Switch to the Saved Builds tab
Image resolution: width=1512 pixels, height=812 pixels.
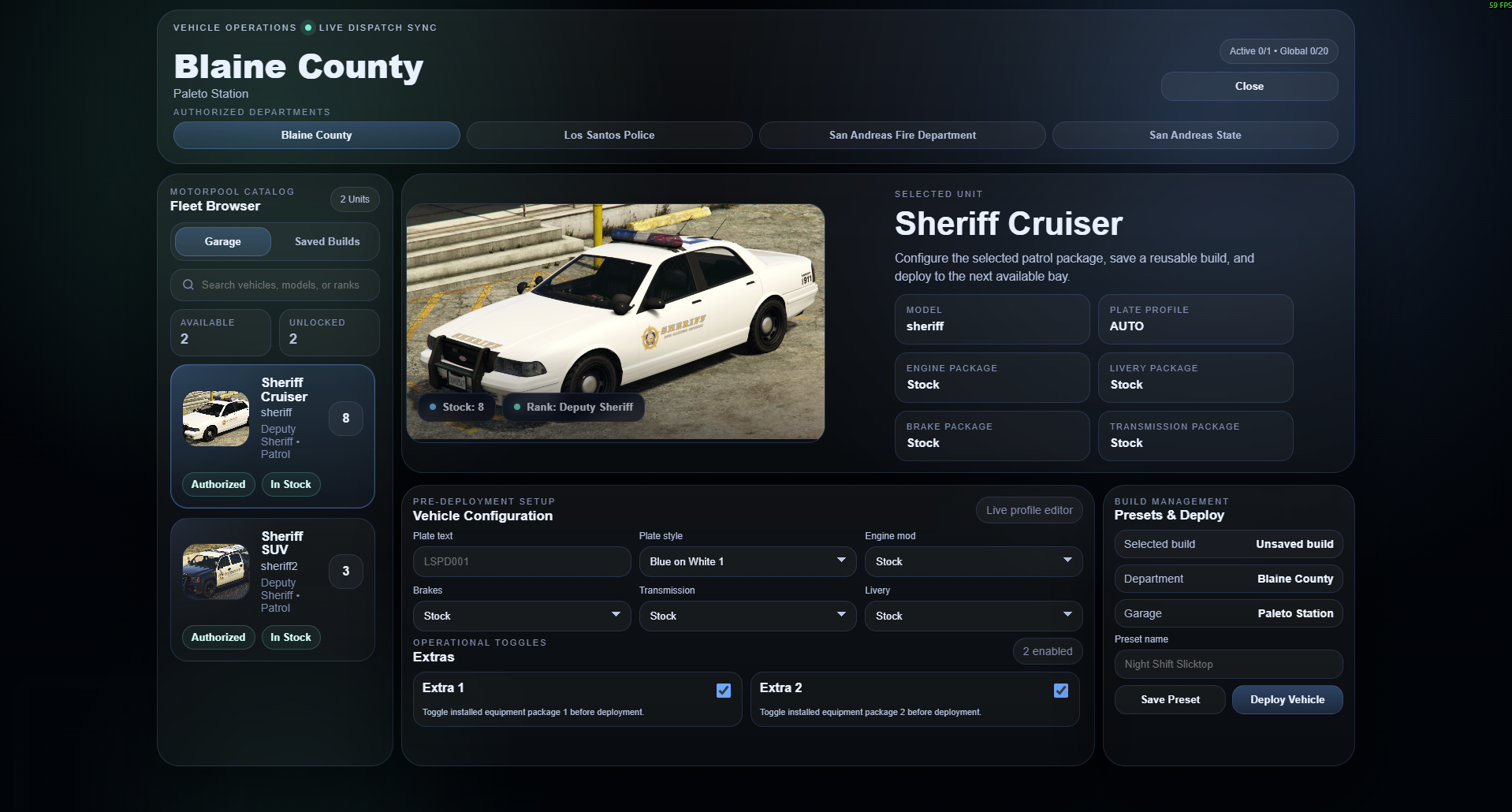point(326,241)
